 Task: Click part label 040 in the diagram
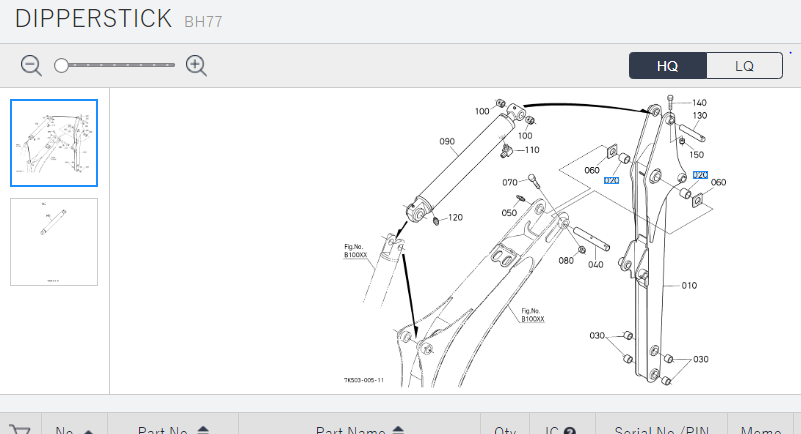pyautogui.click(x=595, y=264)
